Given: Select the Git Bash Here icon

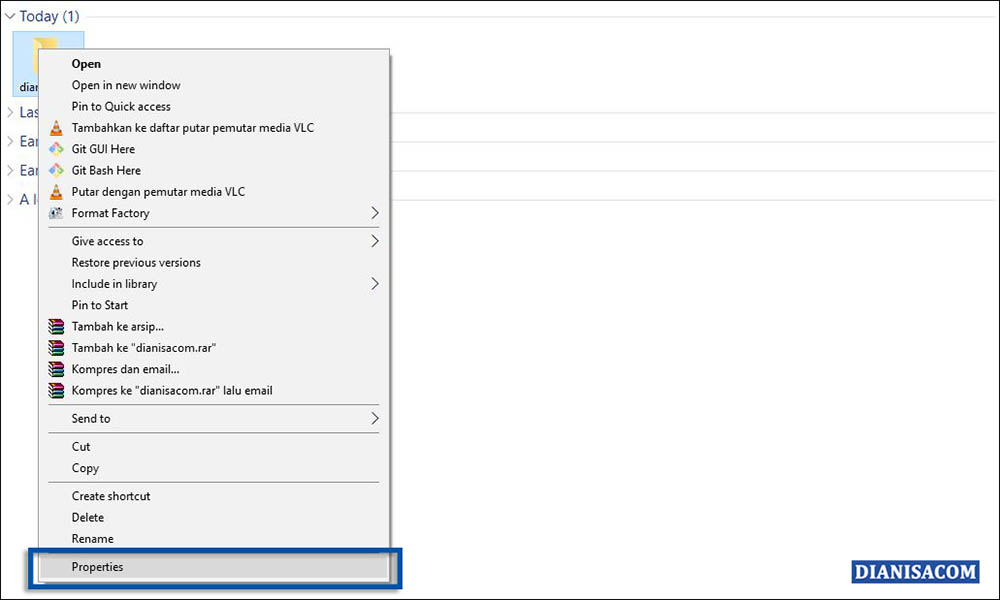Looking at the screenshot, I should [55, 170].
